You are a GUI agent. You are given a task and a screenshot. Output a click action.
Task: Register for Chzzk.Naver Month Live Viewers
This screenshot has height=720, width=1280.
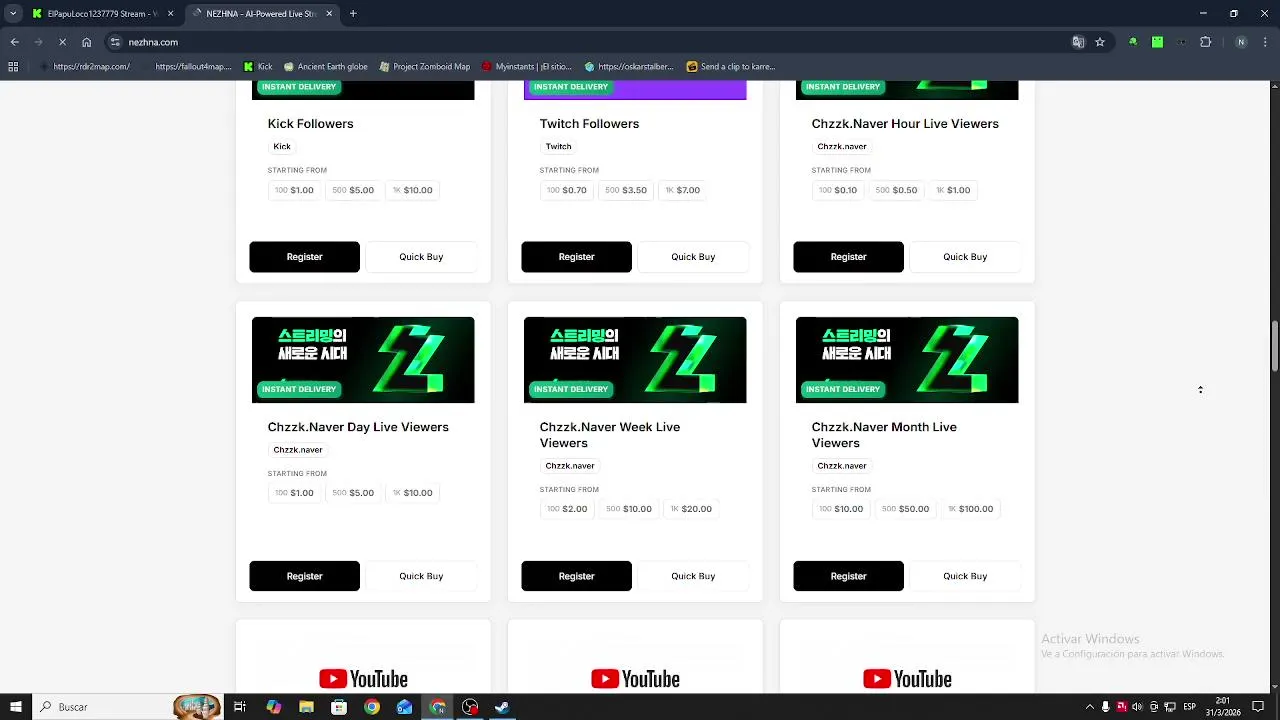[848, 576]
